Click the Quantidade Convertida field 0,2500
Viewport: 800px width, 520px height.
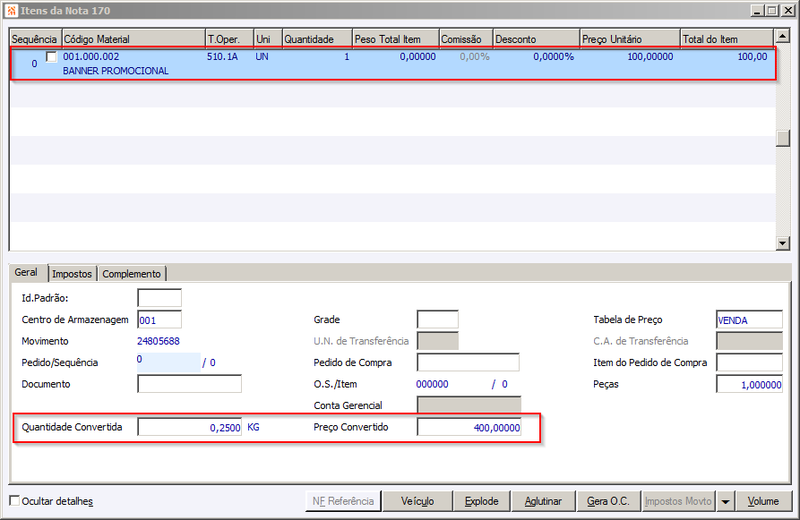coord(189,427)
